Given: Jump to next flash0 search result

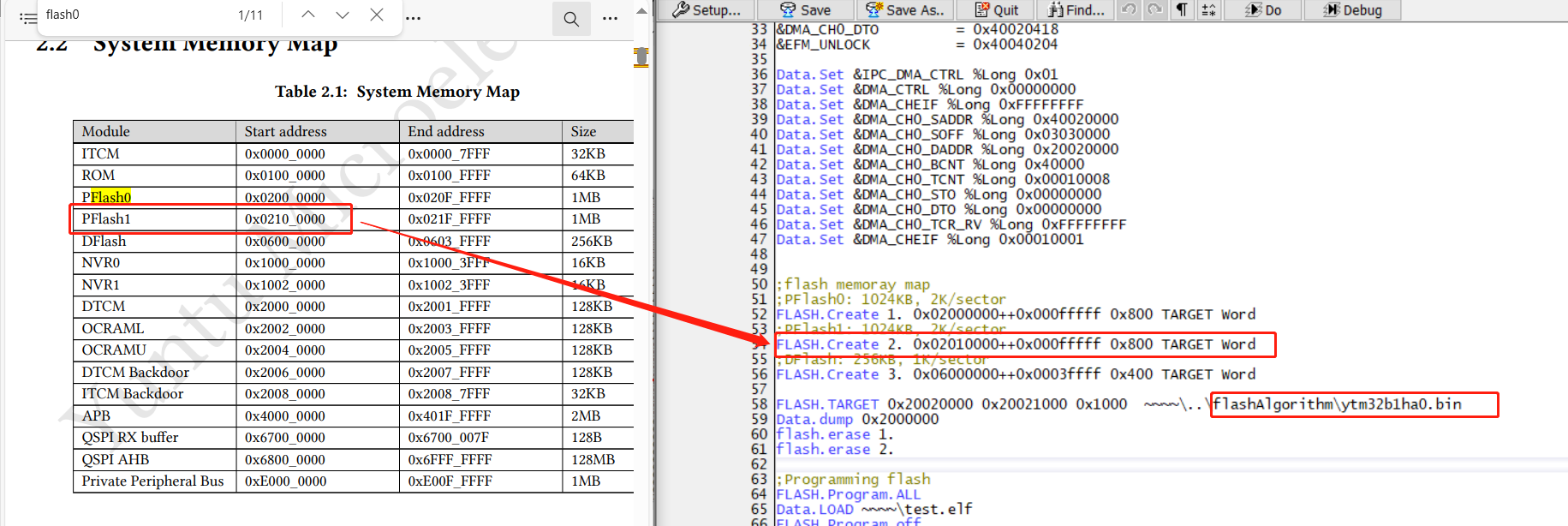Looking at the screenshot, I should pyautogui.click(x=343, y=15).
